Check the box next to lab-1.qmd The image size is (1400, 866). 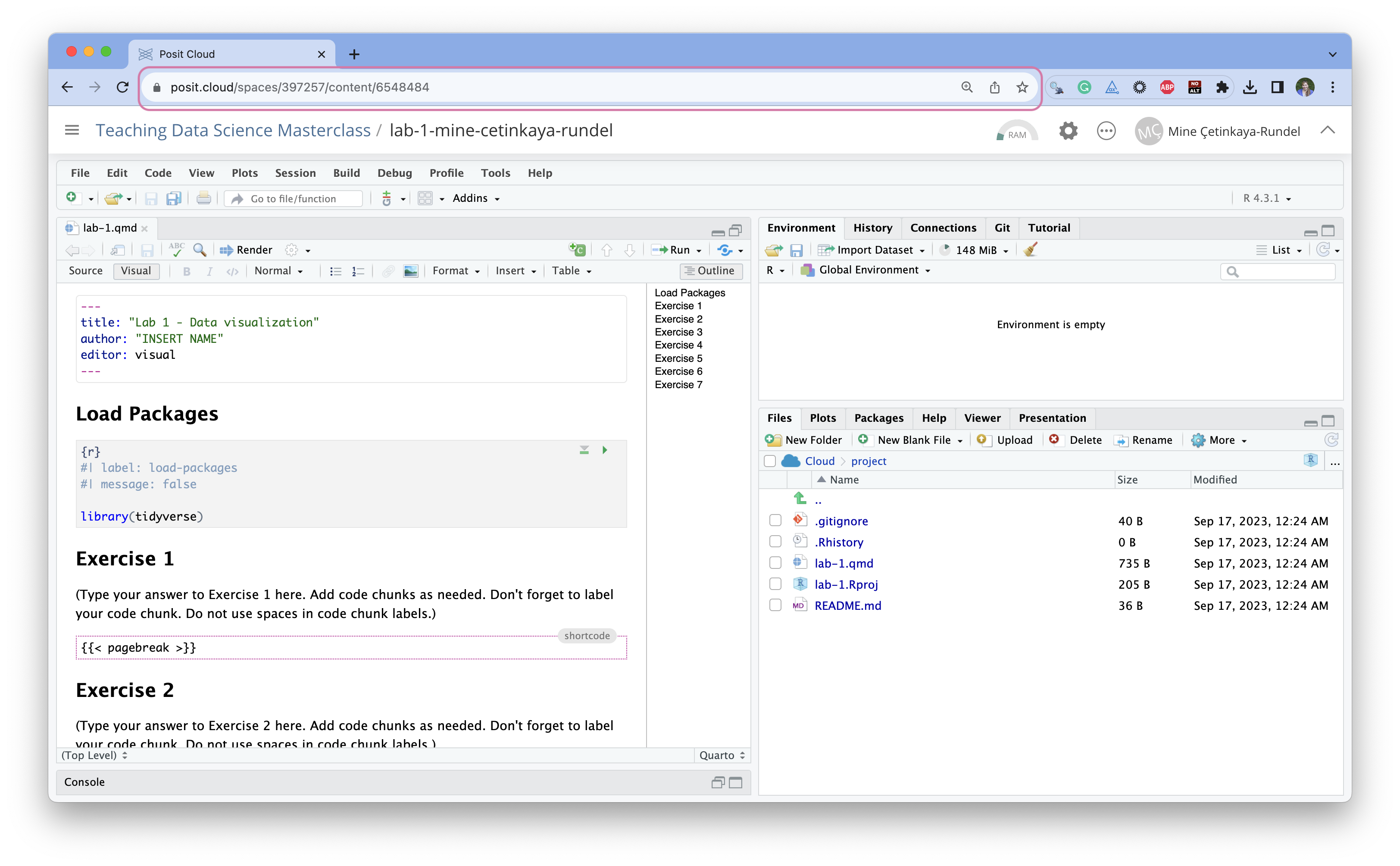(x=775, y=563)
